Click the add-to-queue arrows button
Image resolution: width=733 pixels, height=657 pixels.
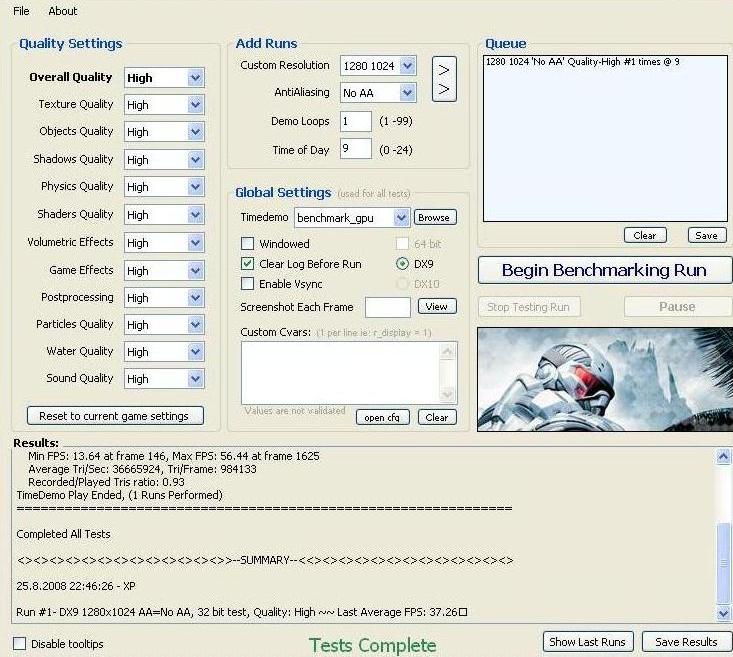pyautogui.click(x=444, y=79)
